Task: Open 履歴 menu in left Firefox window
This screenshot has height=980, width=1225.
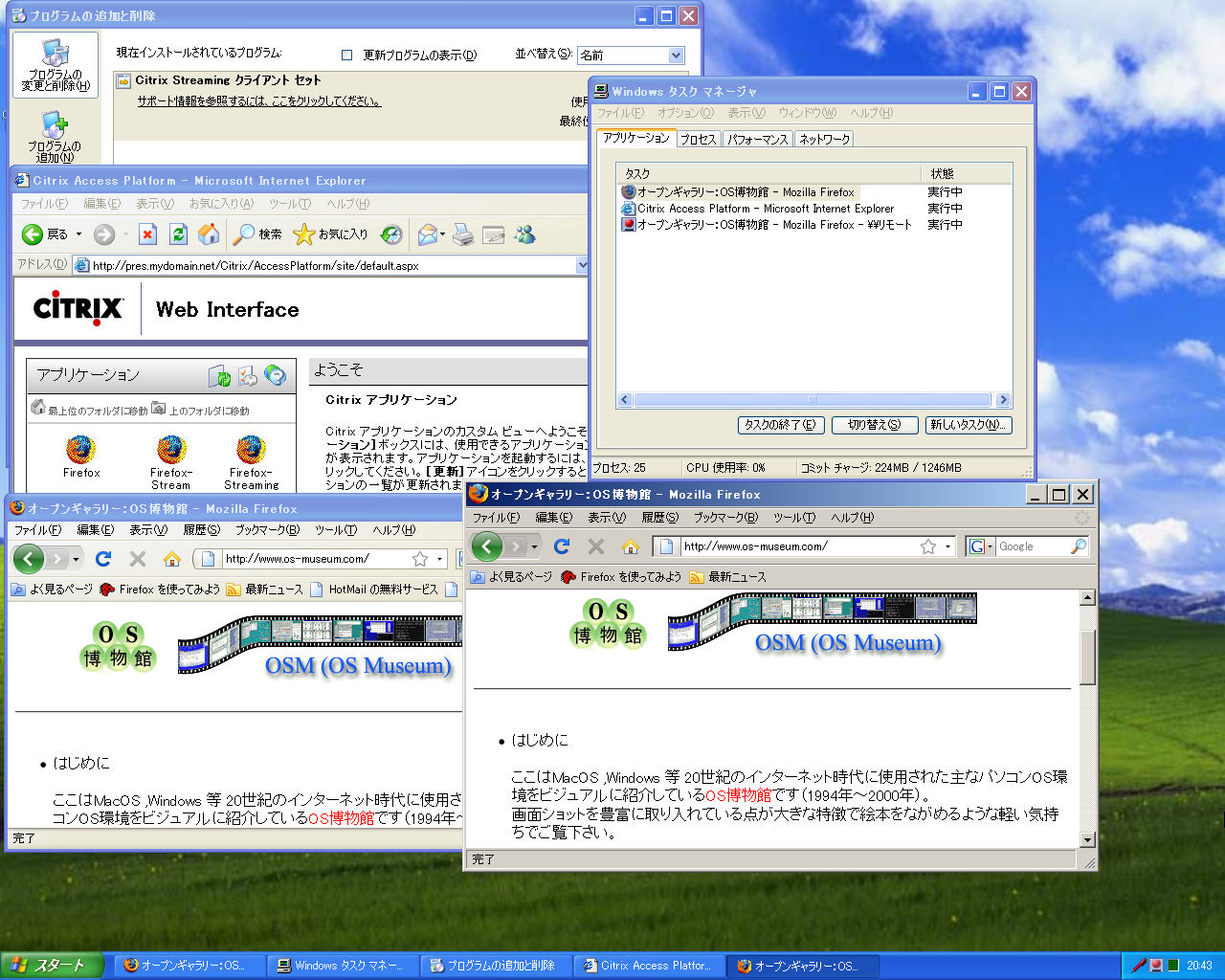Action: pos(202,530)
